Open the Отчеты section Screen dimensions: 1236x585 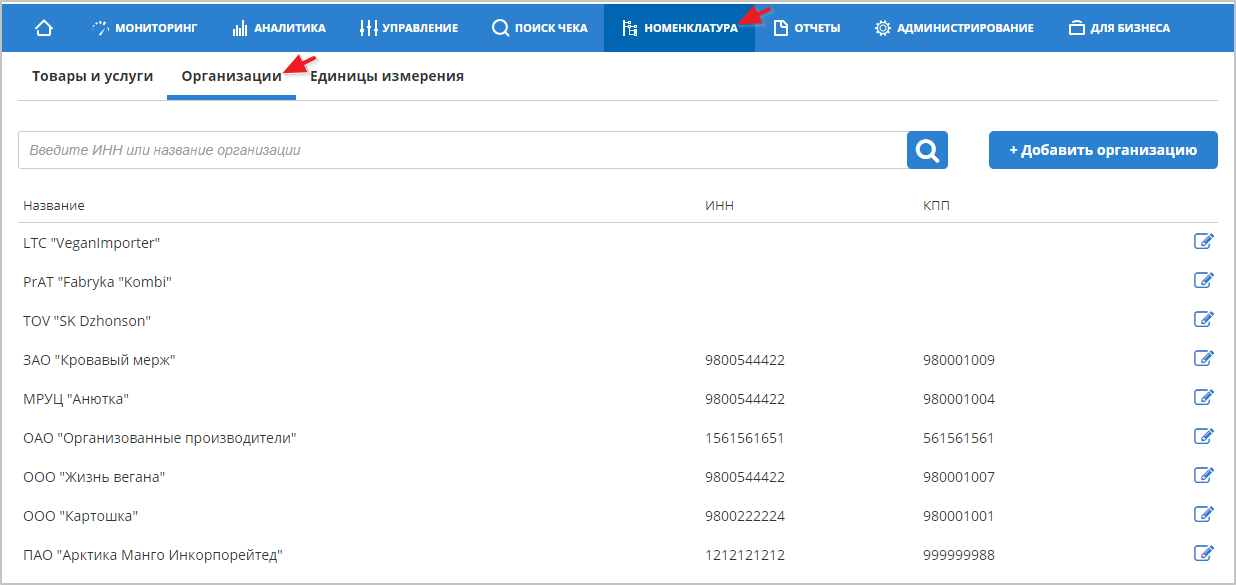(x=806, y=28)
